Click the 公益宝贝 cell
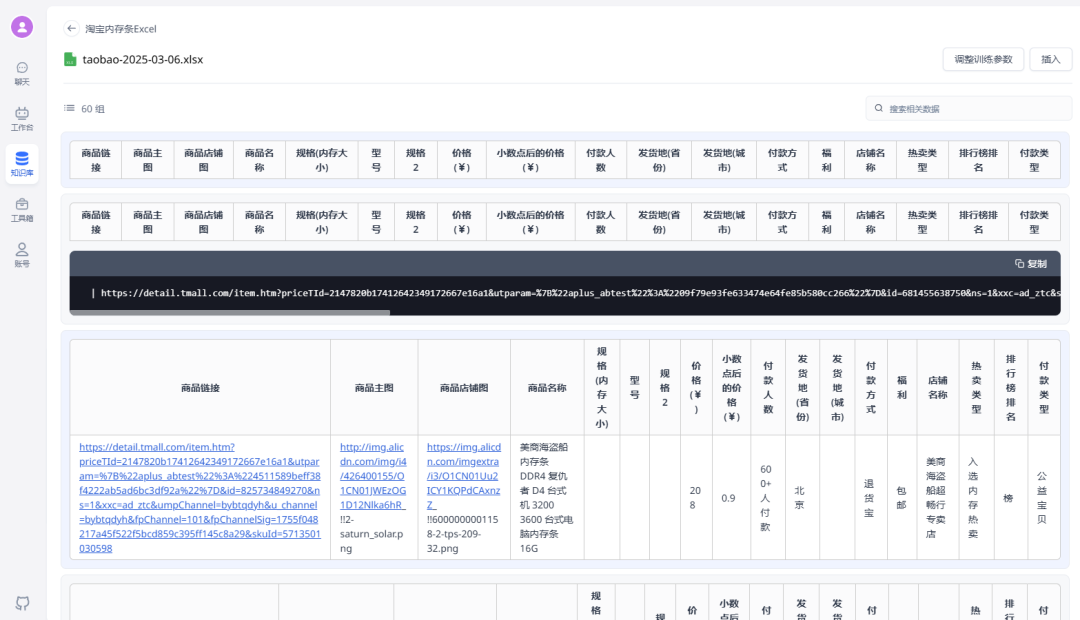This screenshot has width=1080, height=620. tap(1043, 497)
